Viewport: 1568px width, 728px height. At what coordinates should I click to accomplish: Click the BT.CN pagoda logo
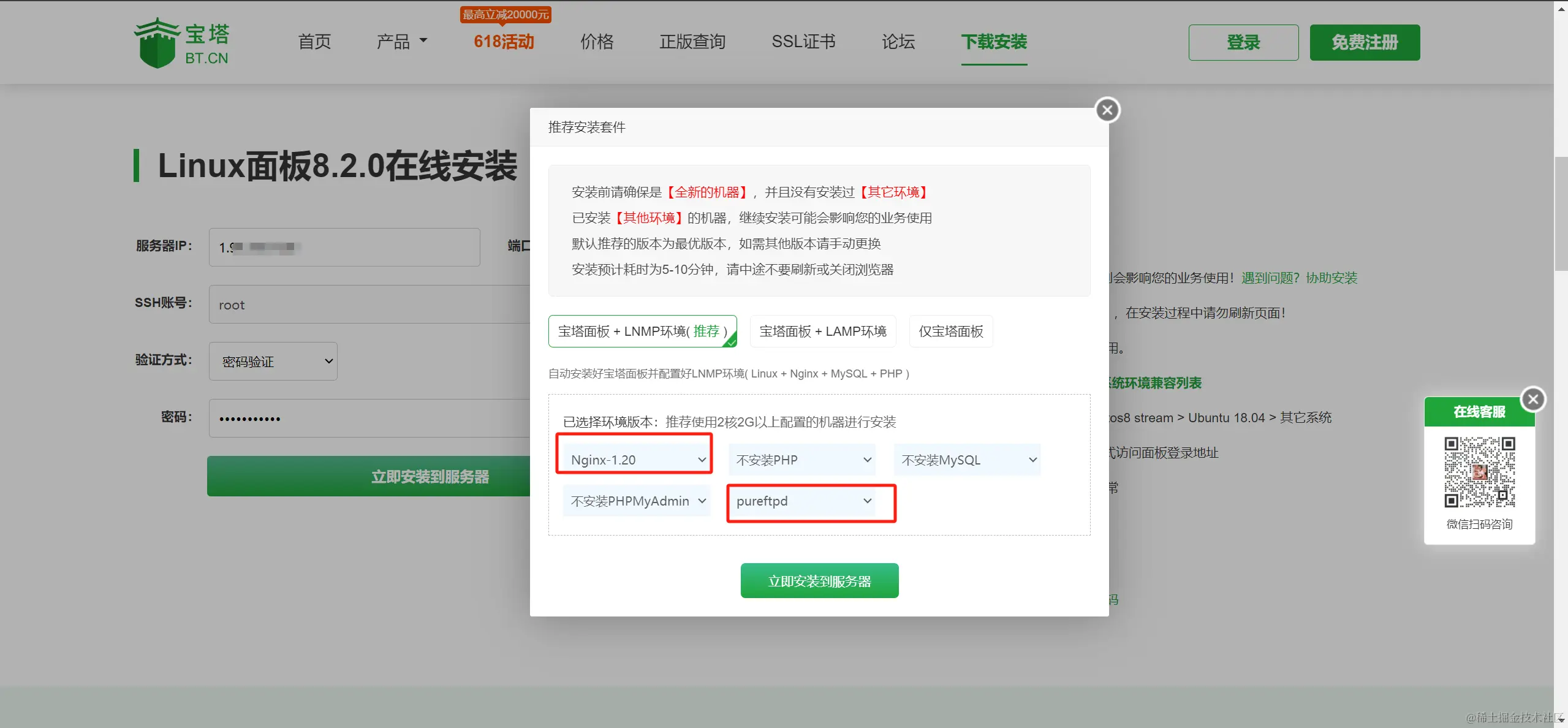coord(181,43)
